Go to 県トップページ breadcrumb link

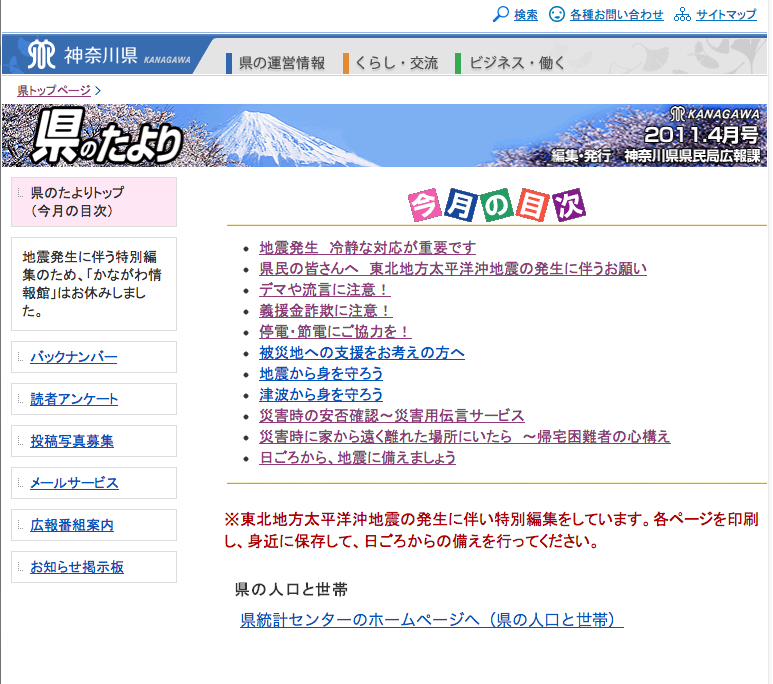[54, 91]
